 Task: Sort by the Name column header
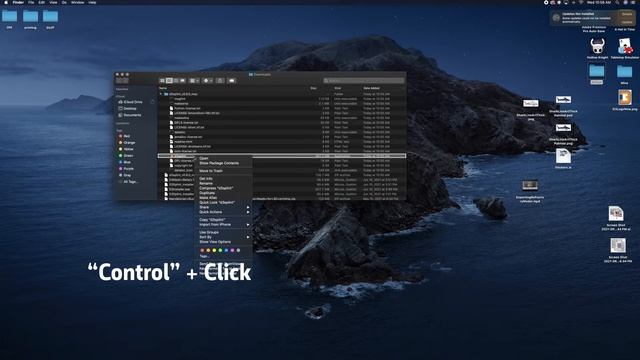[x=163, y=88]
